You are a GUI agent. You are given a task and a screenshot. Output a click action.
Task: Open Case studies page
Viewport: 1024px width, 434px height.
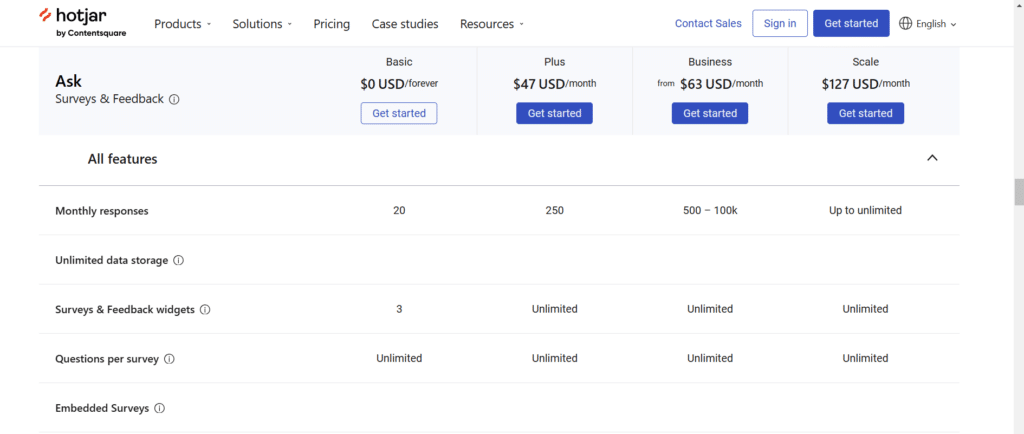[x=405, y=24]
